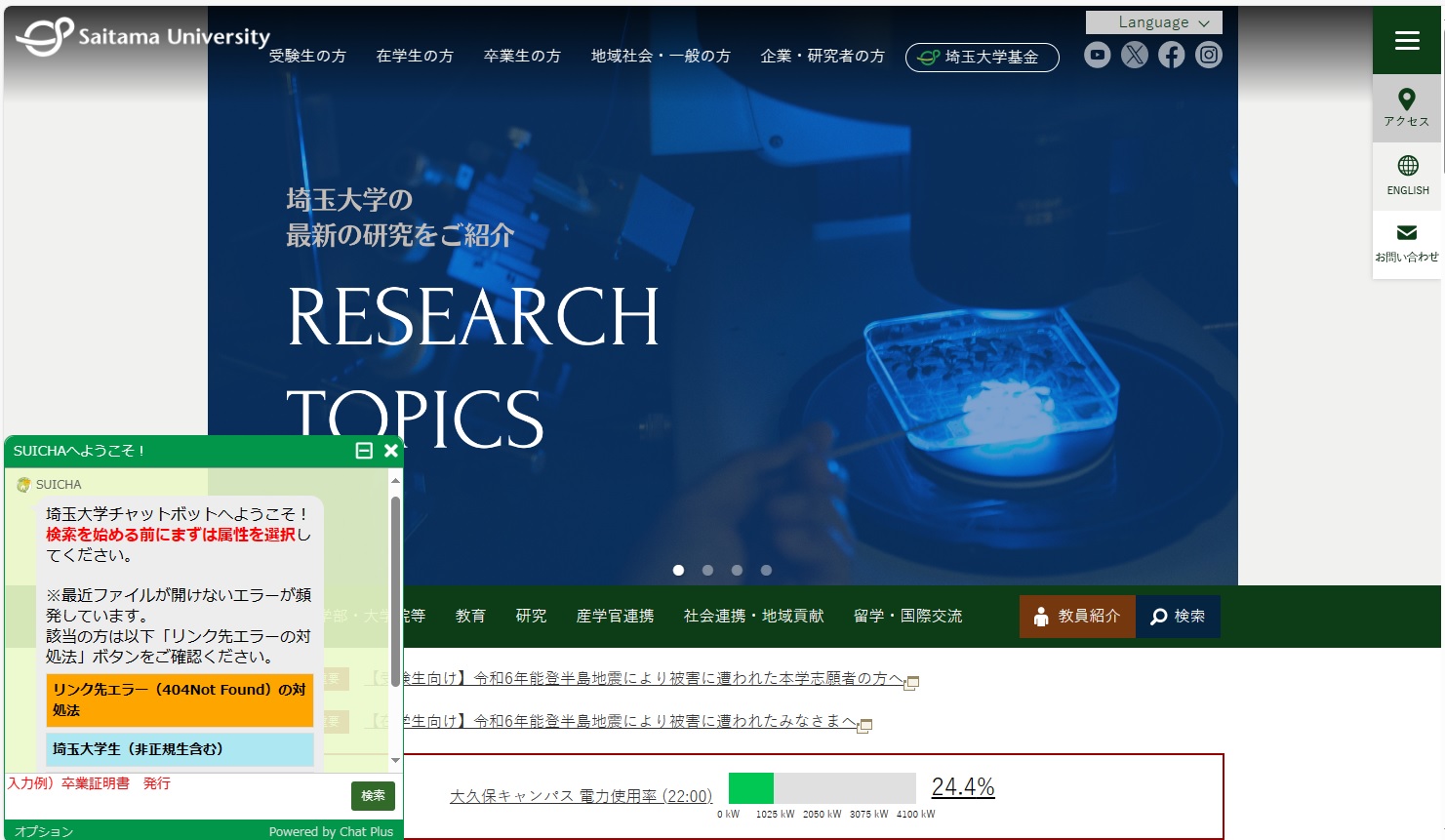1445x840 pixels.
Task: Open the hamburger menu icon
Action: 1406,40
